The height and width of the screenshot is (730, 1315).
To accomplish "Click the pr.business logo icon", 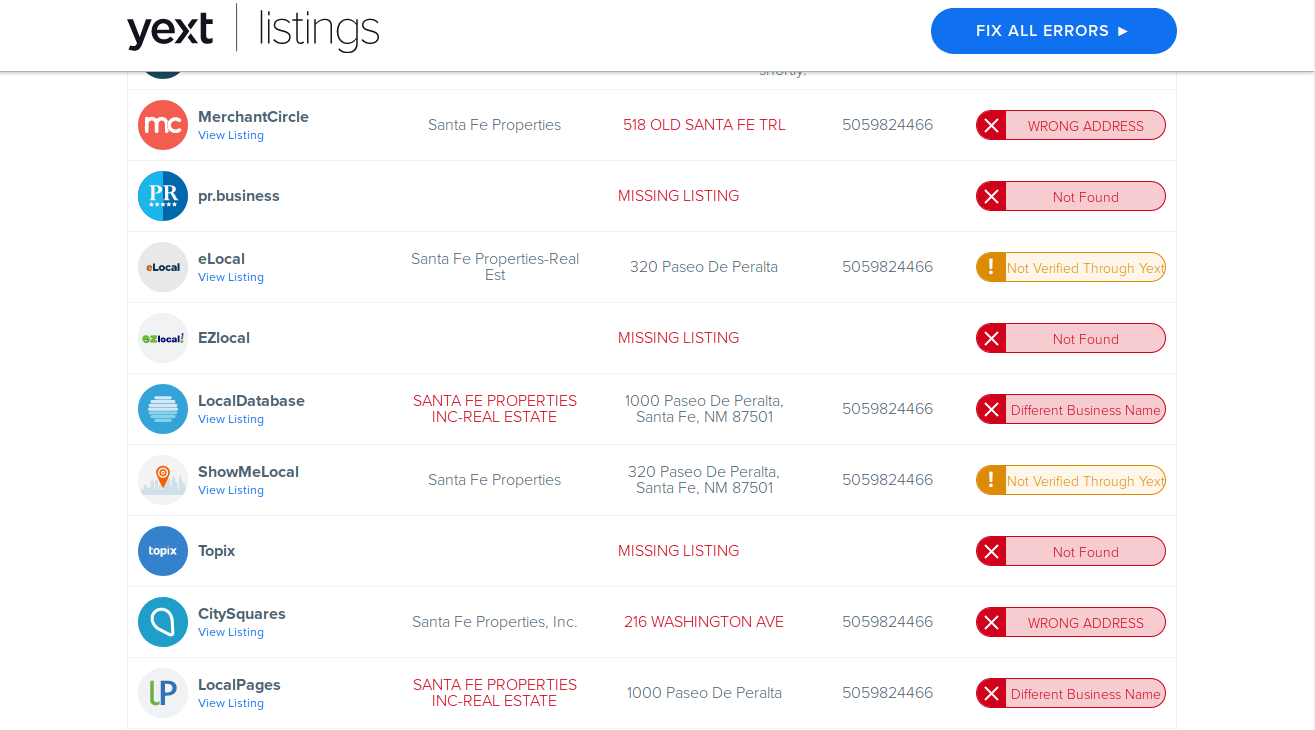I will (x=163, y=196).
